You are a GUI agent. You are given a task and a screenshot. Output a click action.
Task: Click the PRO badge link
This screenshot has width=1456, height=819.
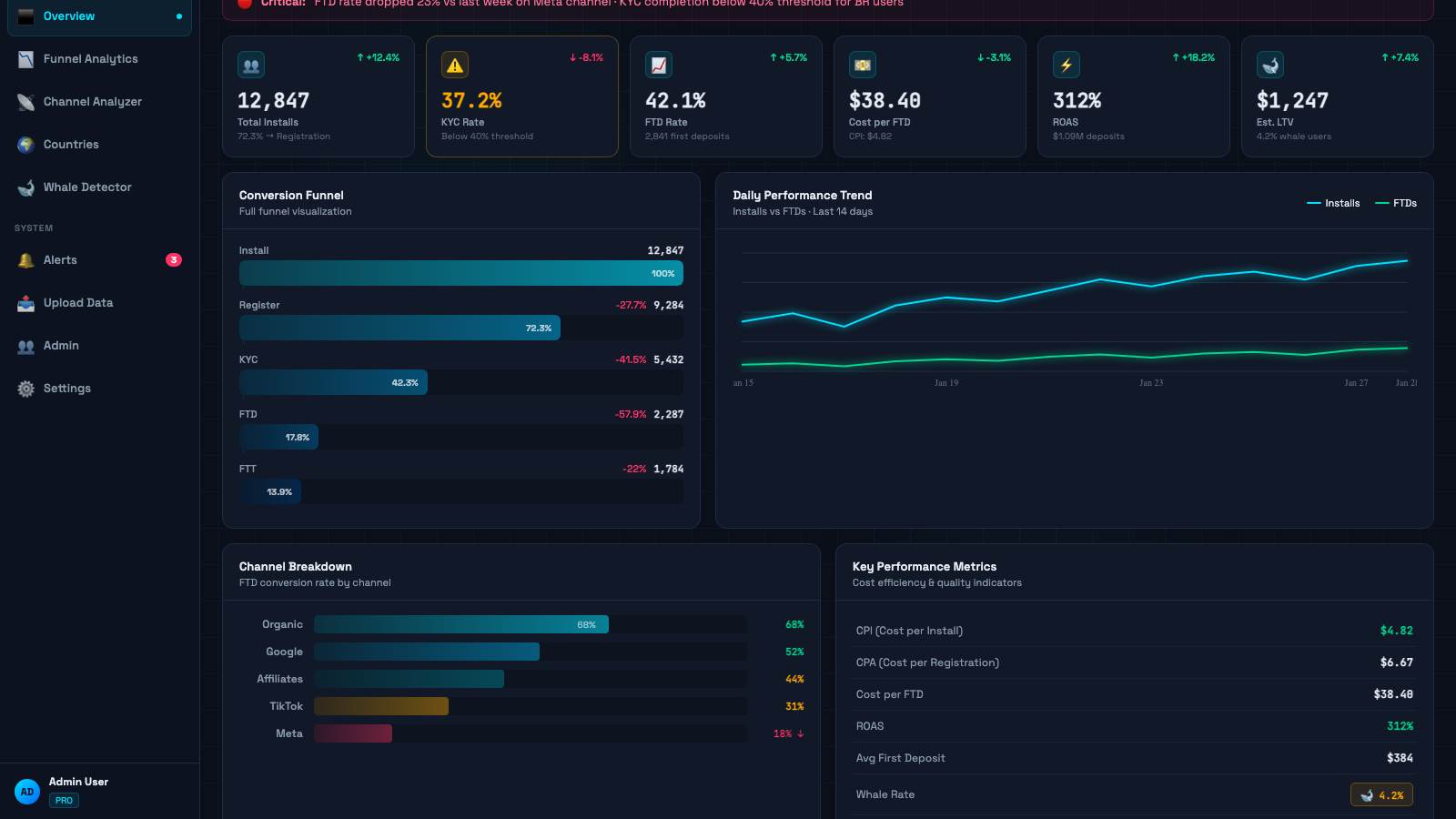pos(64,800)
